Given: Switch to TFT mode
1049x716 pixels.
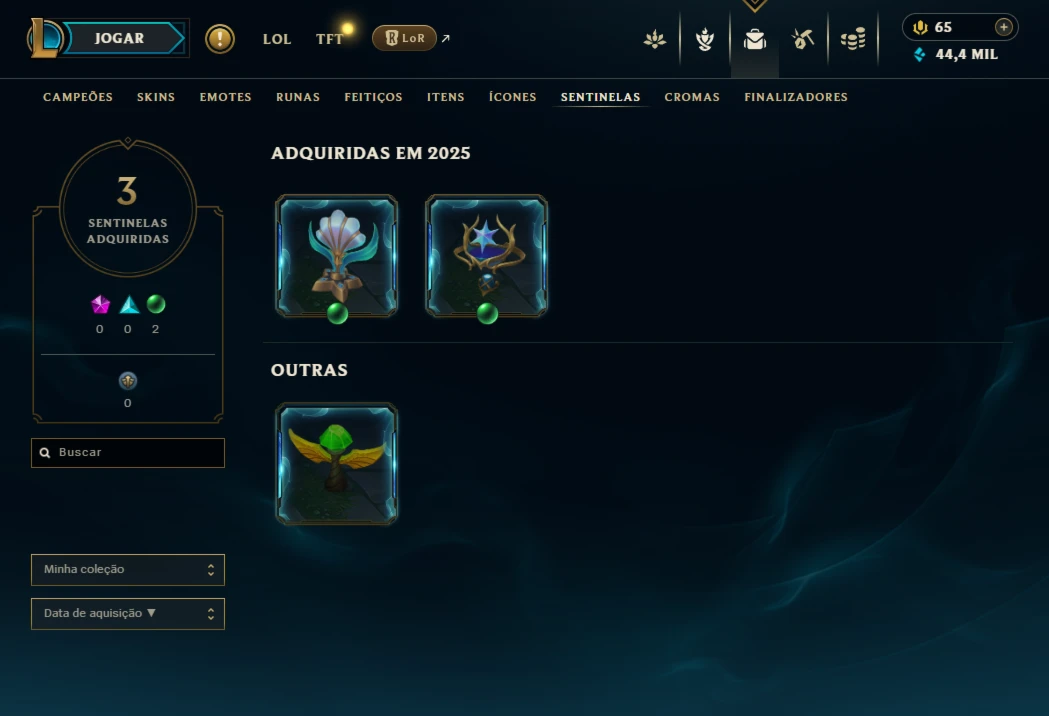Looking at the screenshot, I should point(329,39).
